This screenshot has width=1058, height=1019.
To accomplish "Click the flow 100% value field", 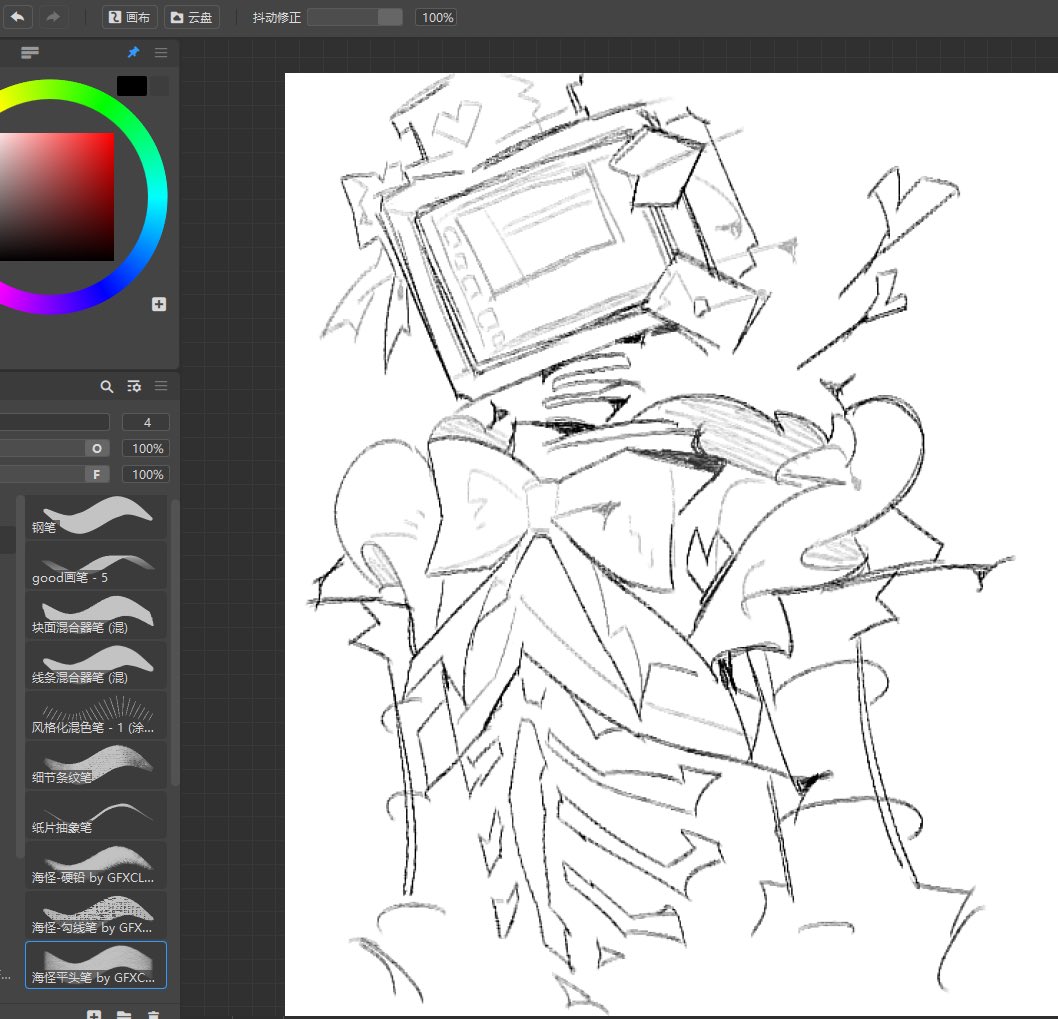I will [x=146, y=474].
